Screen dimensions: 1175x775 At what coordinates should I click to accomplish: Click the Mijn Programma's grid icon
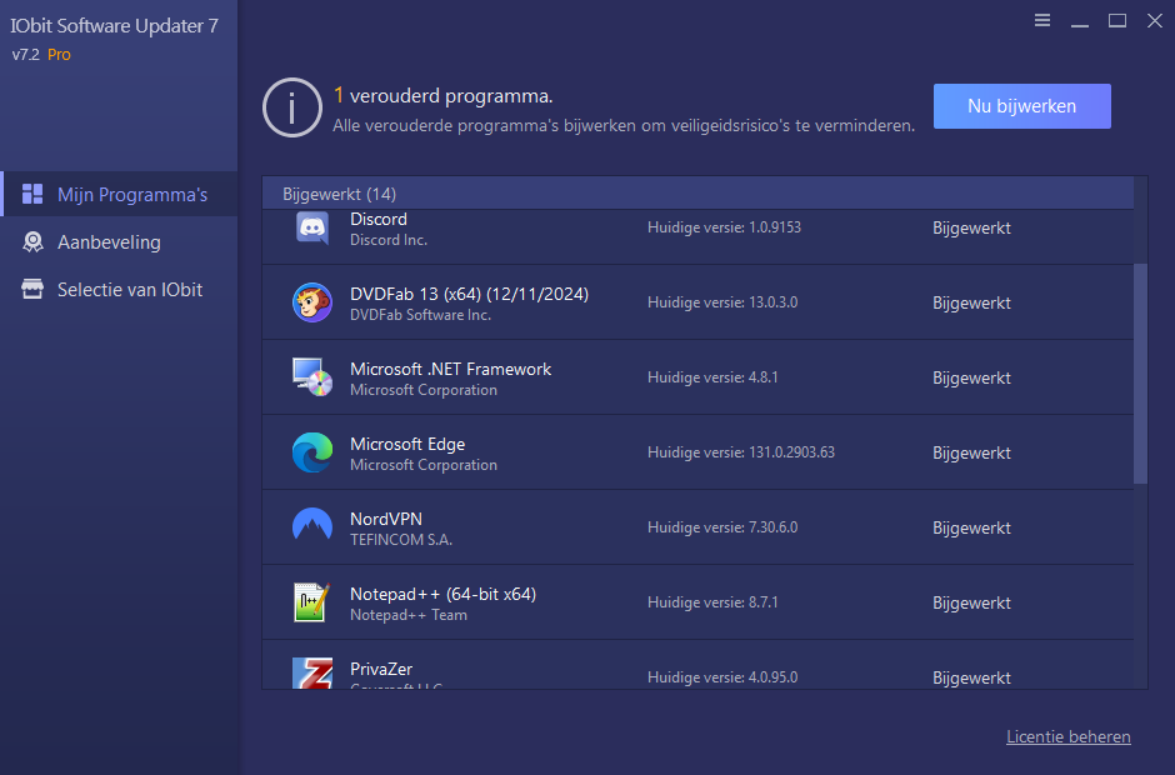coord(32,194)
